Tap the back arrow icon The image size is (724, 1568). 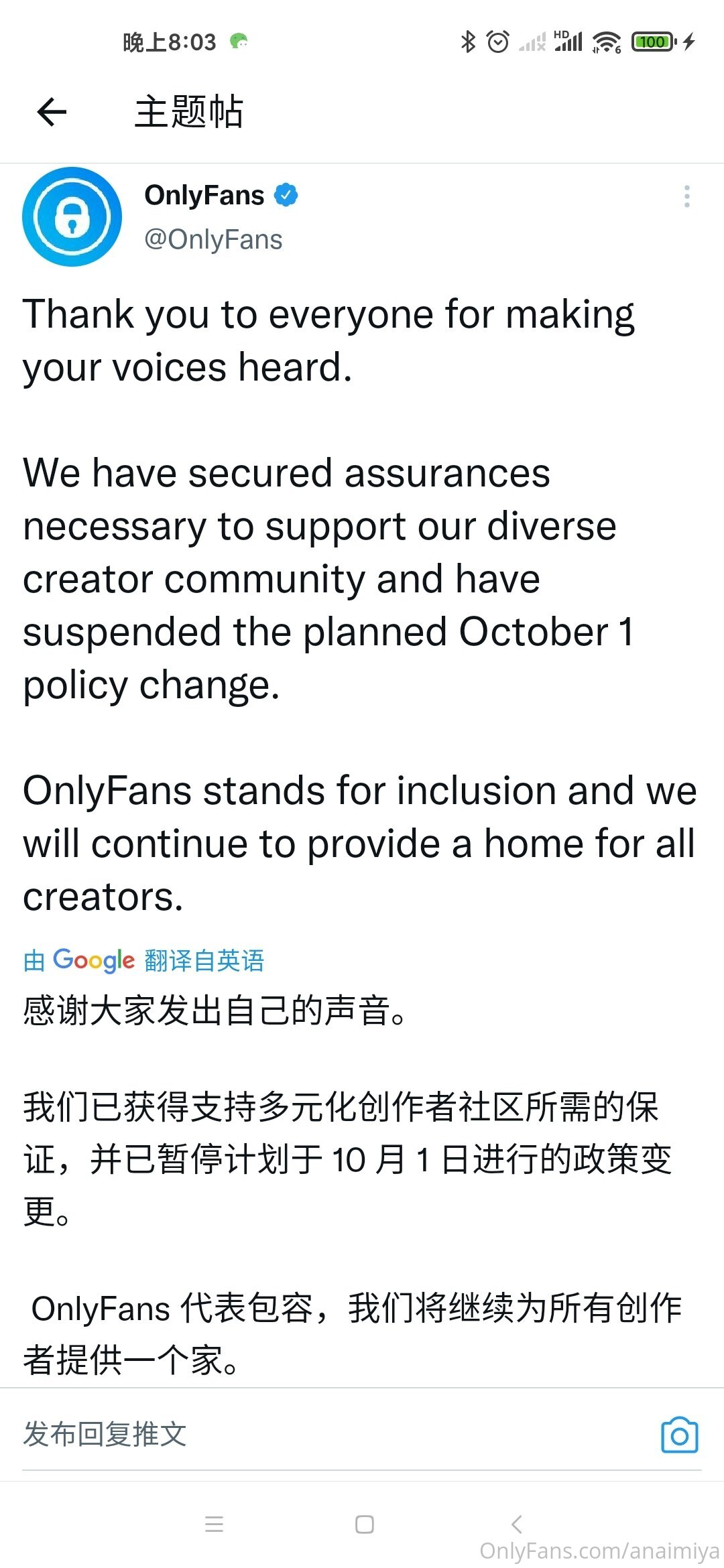(x=52, y=111)
